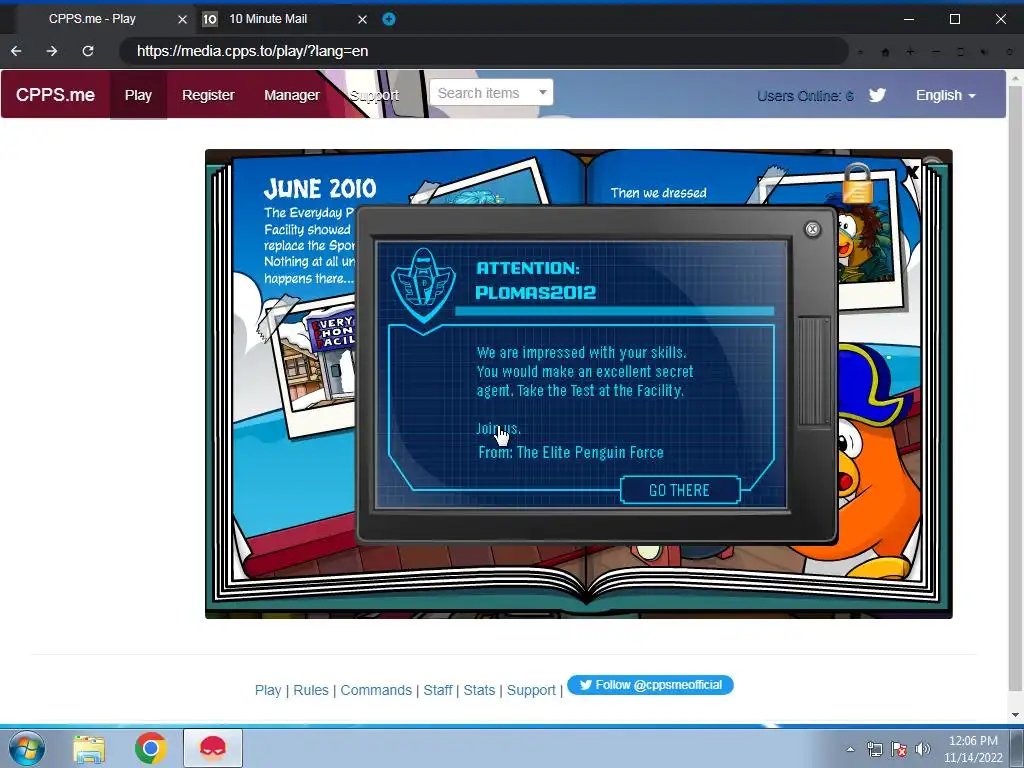Click the zoom in plus icon
Screen dimensions: 1024x768
point(910,52)
